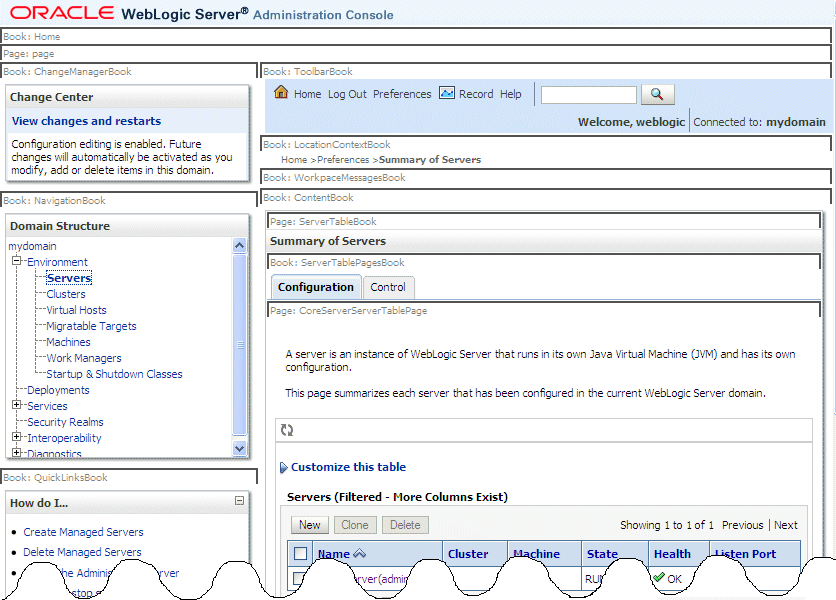Click Domain Structure scroll down arrow
Screen dimensions: 836x600
click(x=239, y=449)
